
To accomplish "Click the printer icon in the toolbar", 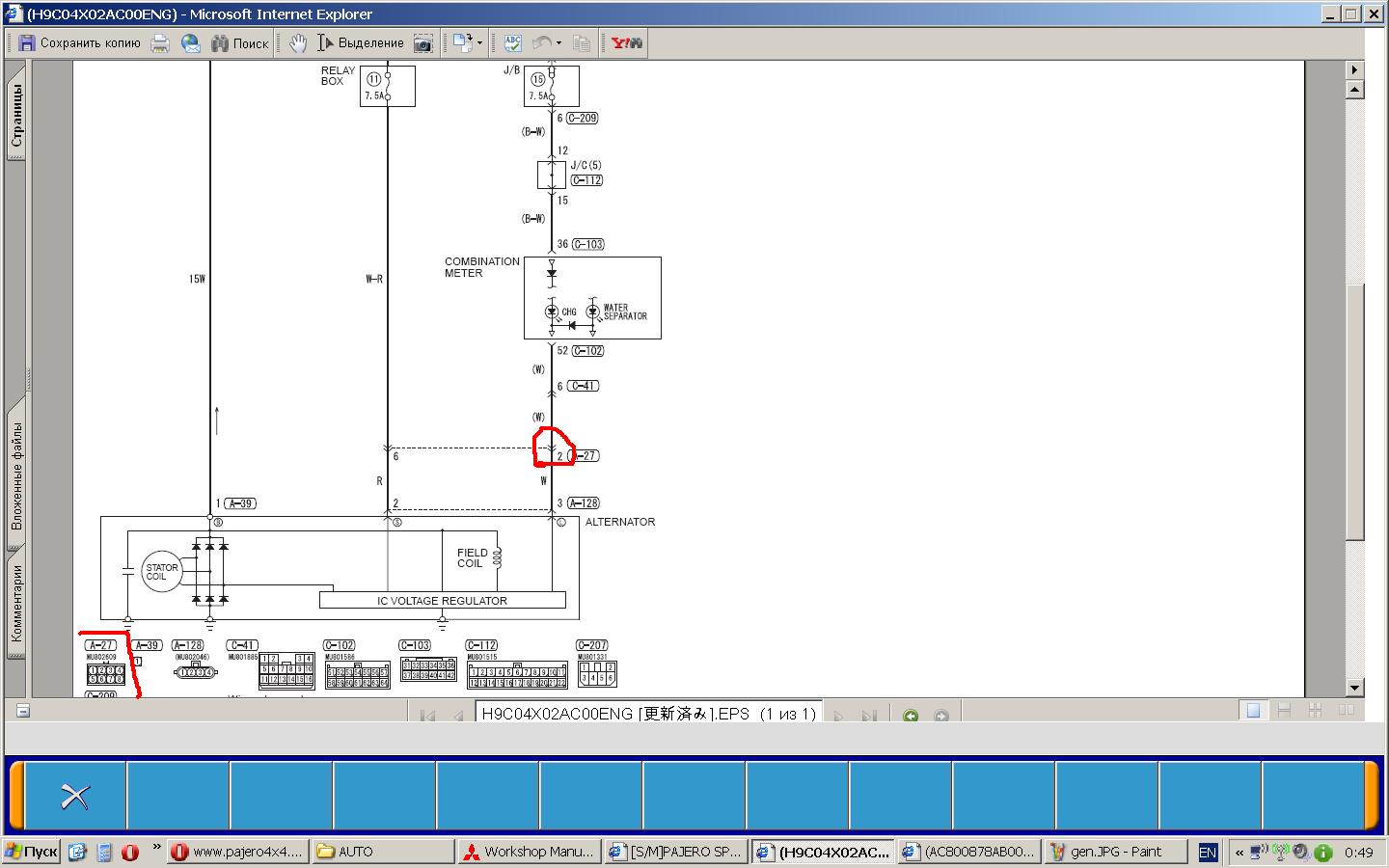I will 160,43.
